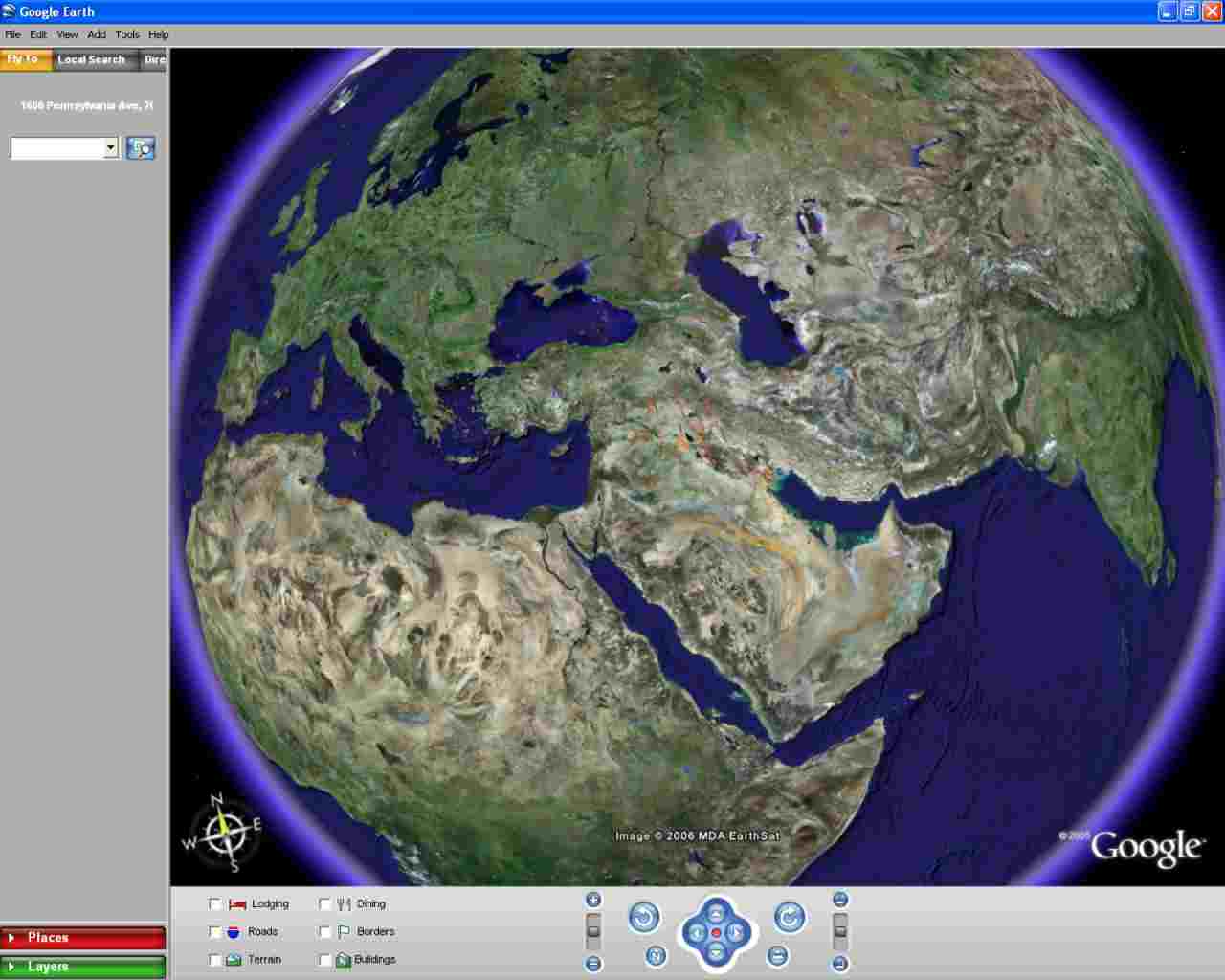The width and height of the screenshot is (1225, 980).
Task: Switch to the Directions tab
Action: tap(154, 59)
